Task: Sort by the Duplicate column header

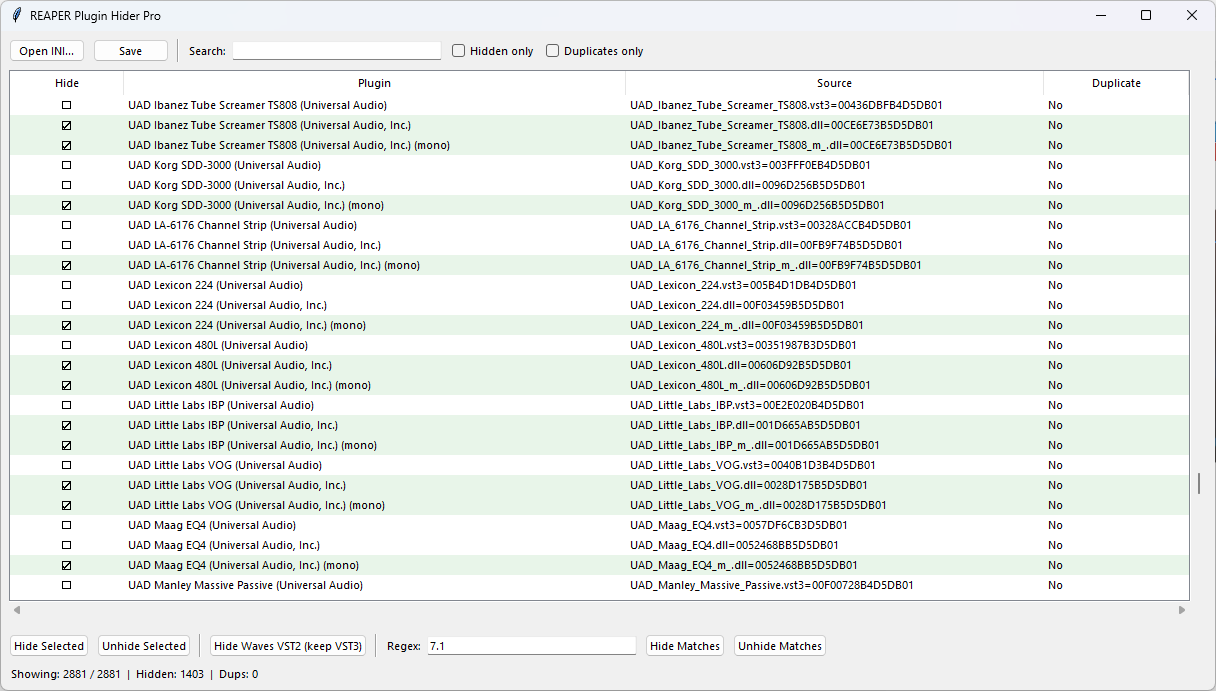Action: tap(1116, 83)
